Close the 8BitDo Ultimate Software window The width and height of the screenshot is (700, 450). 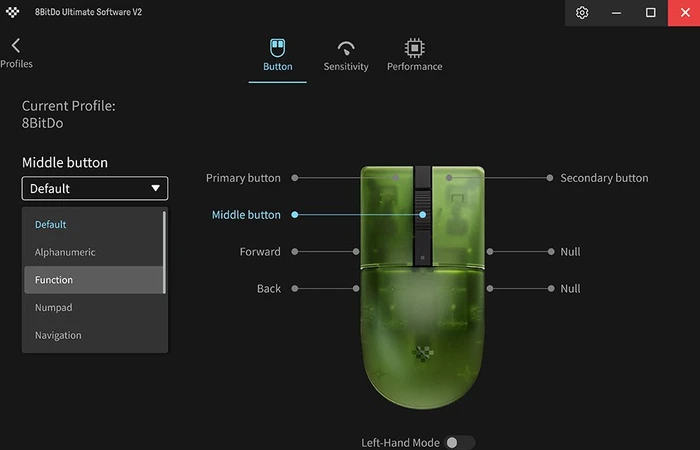point(684,12)
